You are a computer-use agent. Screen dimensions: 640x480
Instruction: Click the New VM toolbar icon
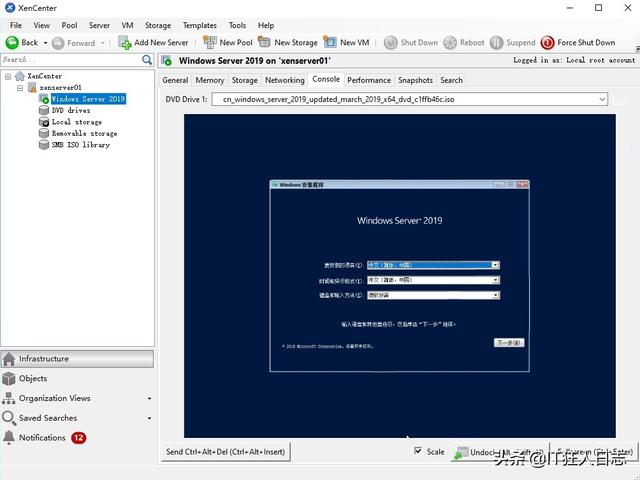tap(330, 42)
